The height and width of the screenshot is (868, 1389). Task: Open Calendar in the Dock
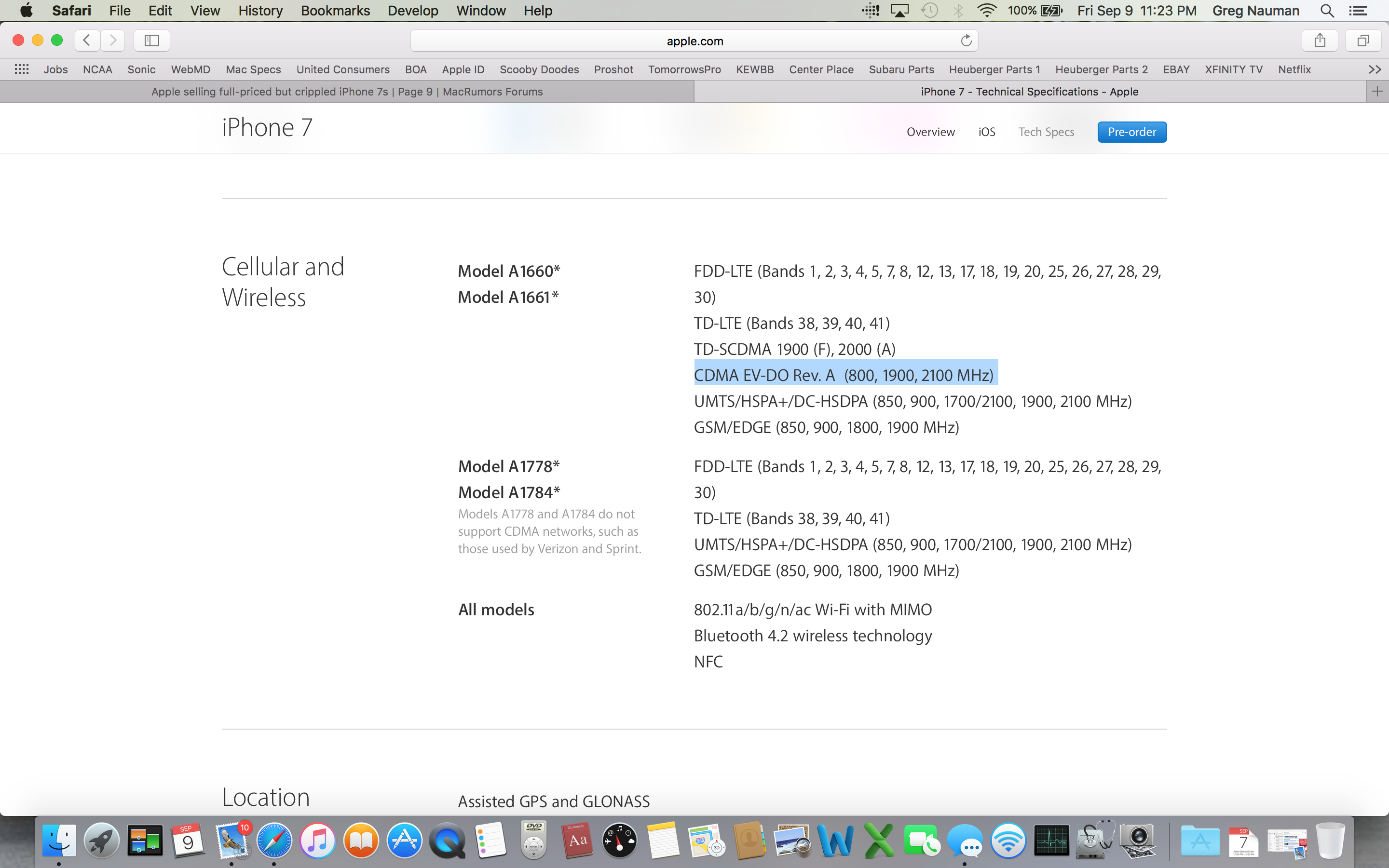tap(188, 841)
